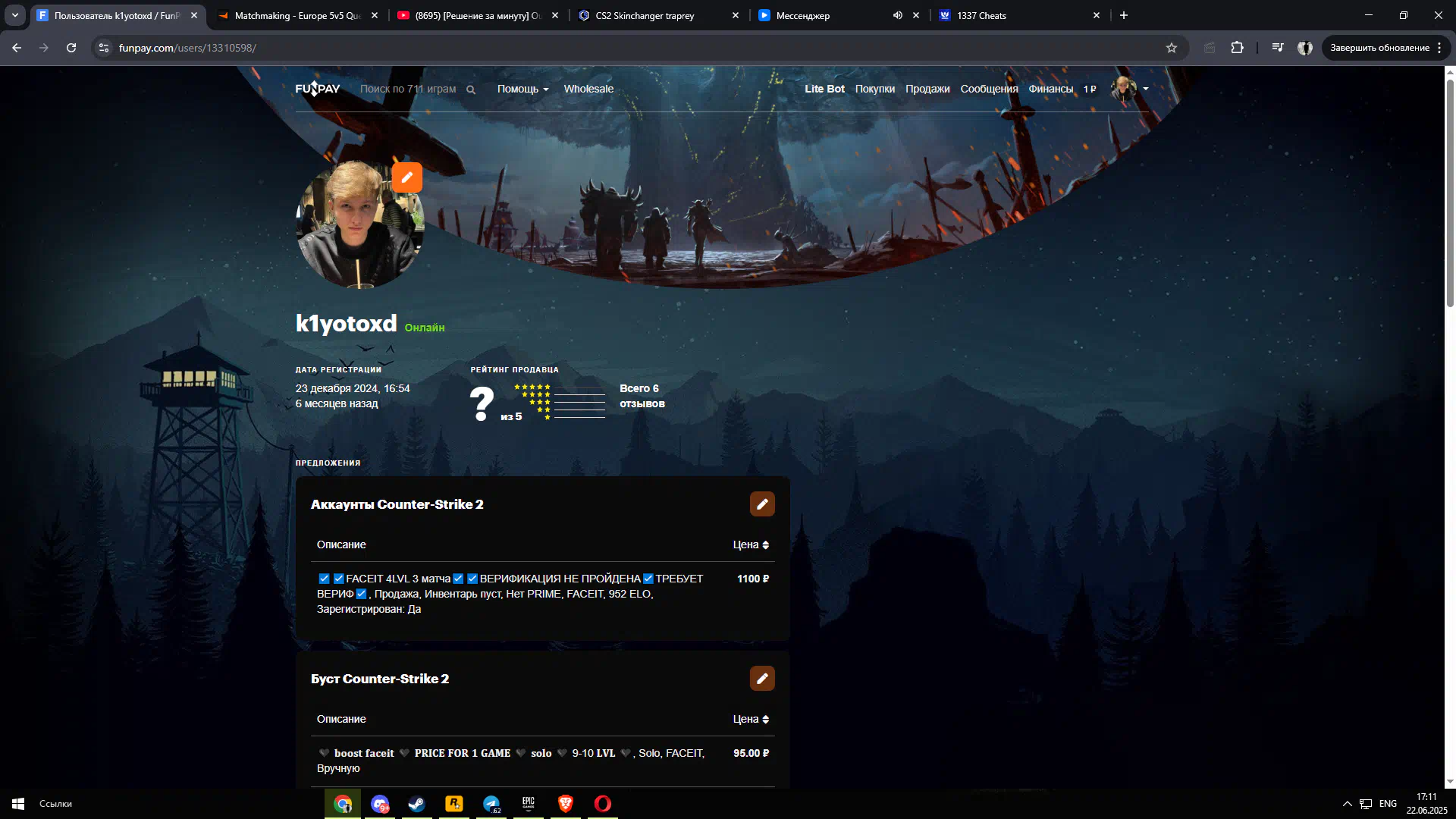Sort CS2 accounts by Цена
The image size is (1456, 819).
tap(751, 544)
